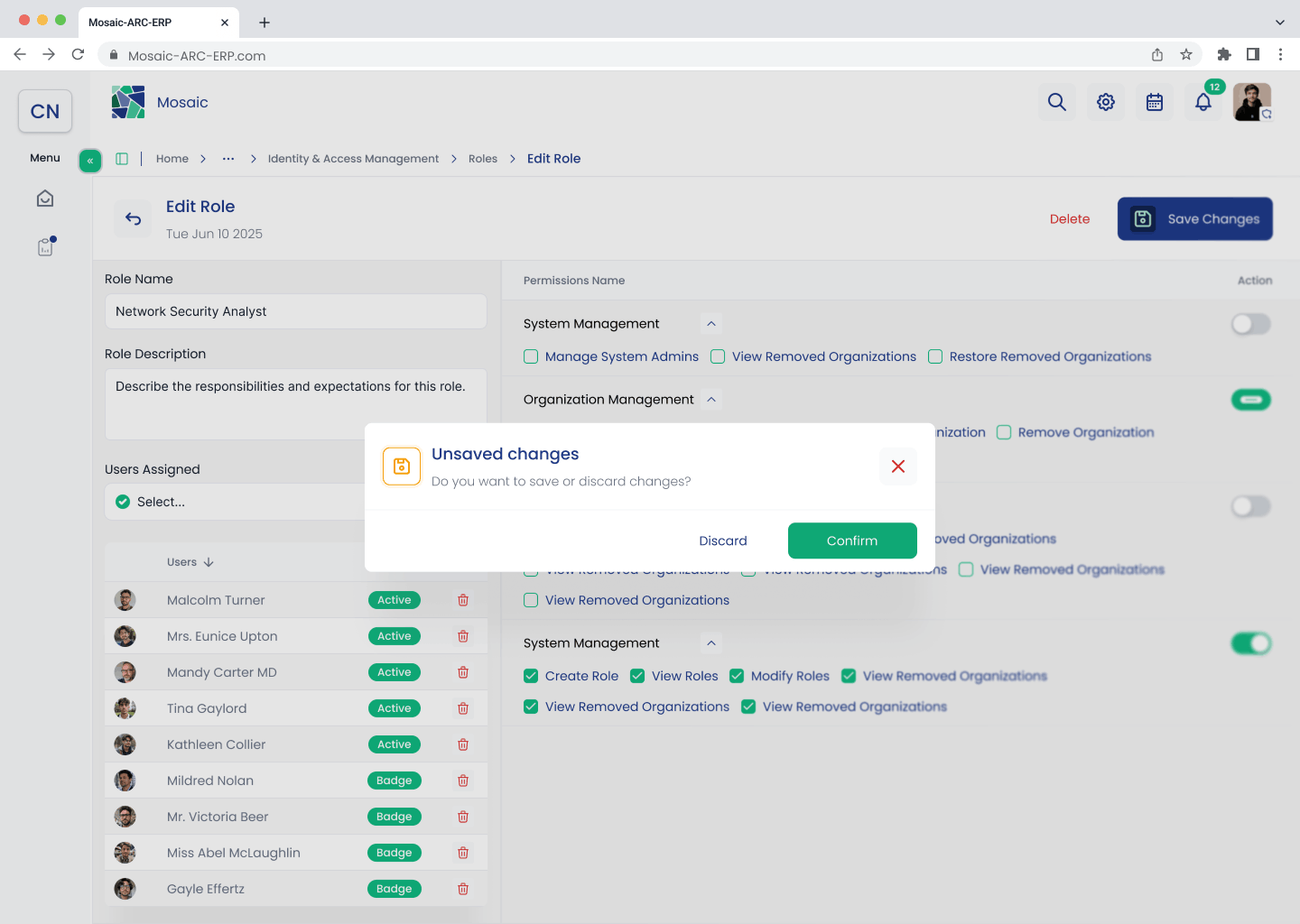The width and height of the screenshot is (1300, 924).
Task: Go to Roles breadcrumb
Action: (483, 159)
